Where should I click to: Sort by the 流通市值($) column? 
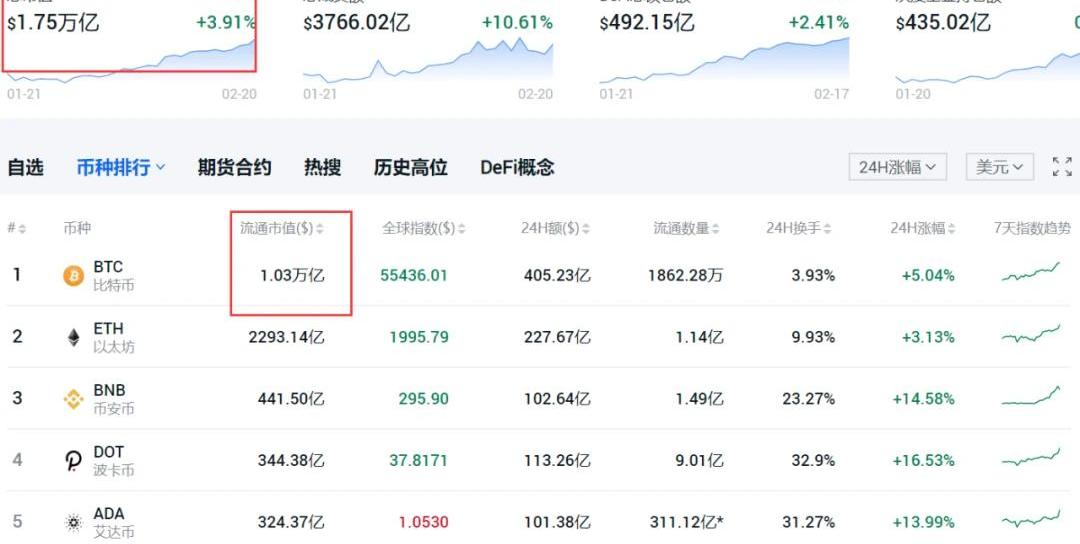(x=282, y=228)
